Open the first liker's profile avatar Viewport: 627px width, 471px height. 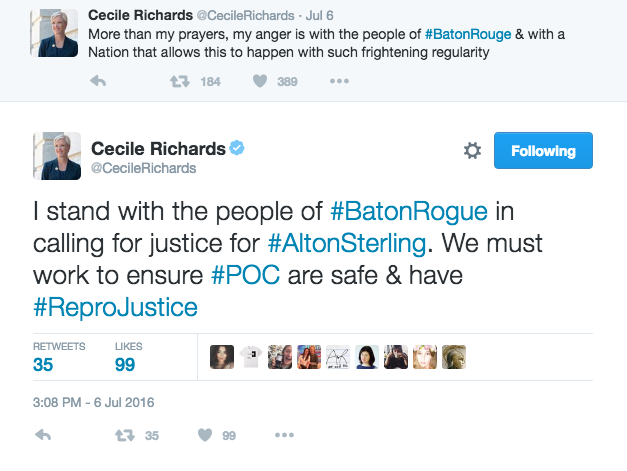pyautogui.click(x=222, y=357)
